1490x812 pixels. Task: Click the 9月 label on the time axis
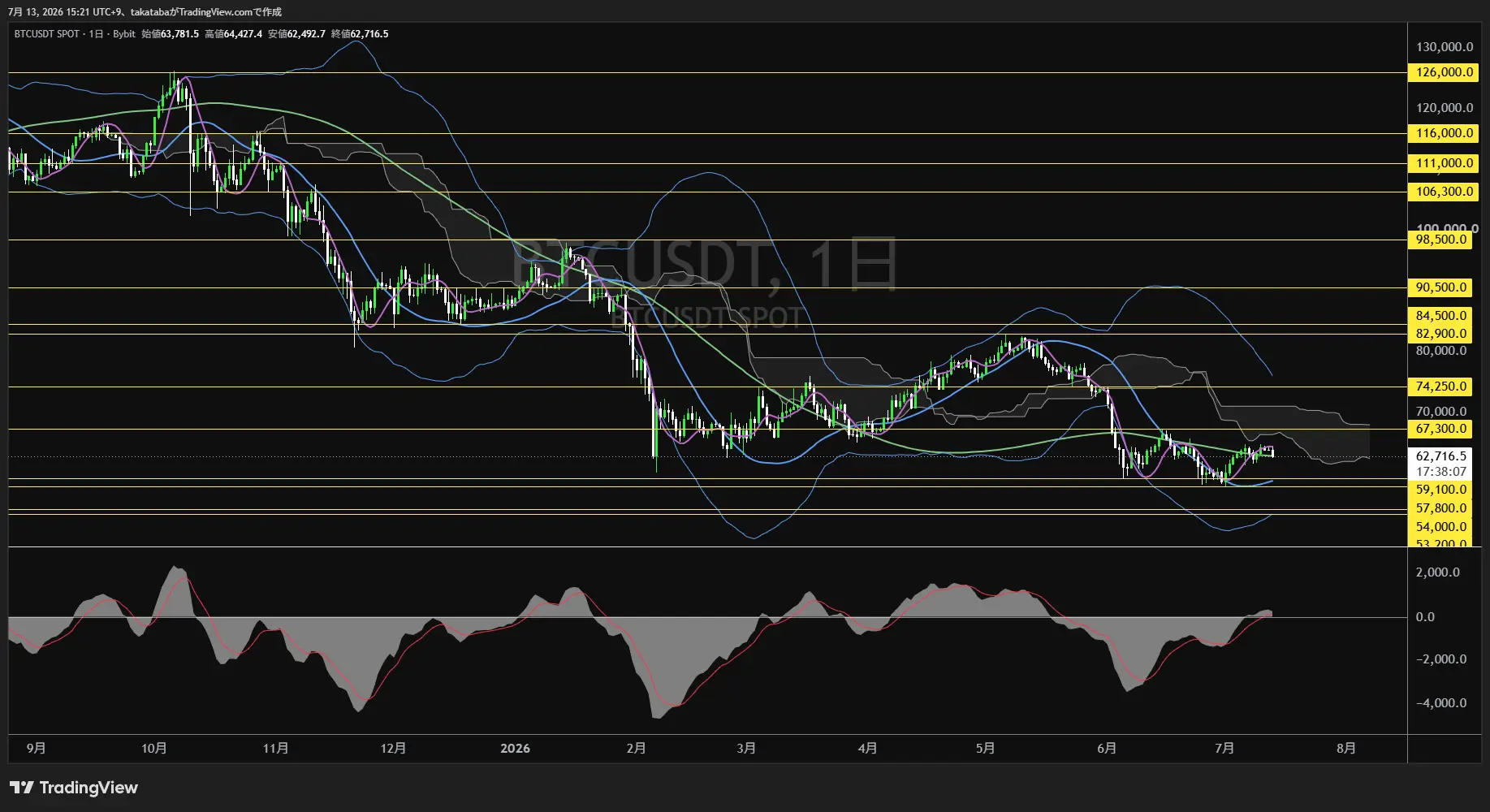point(36,748)
